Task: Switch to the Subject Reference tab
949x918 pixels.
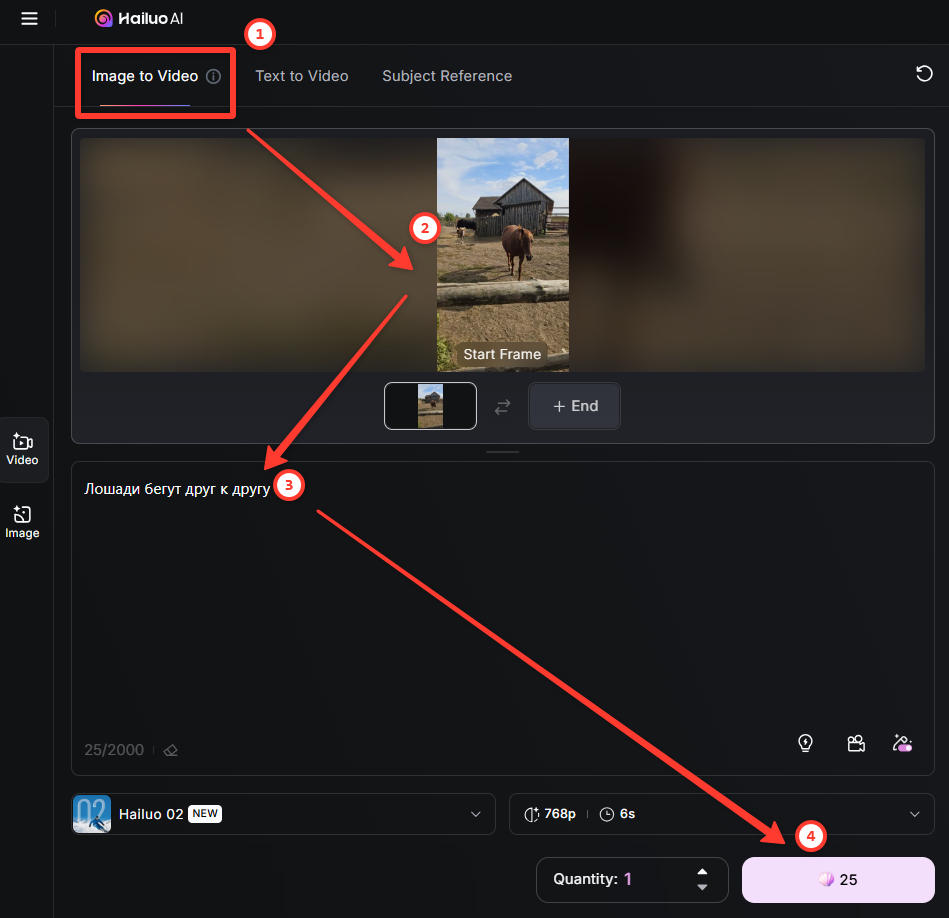Action: tap(447, 76)
